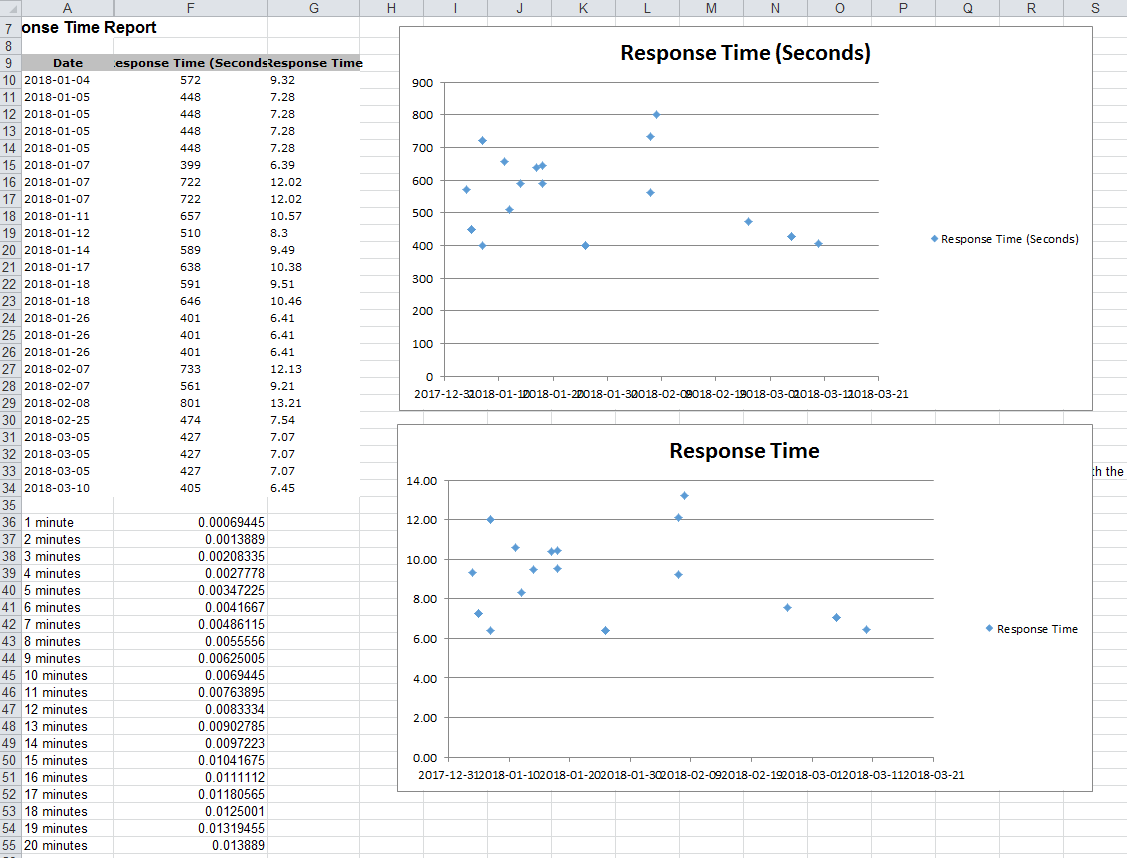Image resolution: width=1127 pixels, height=858 pixels.
Task: Select the column A header
Action: pyautogui.click(x=67, y=8)
